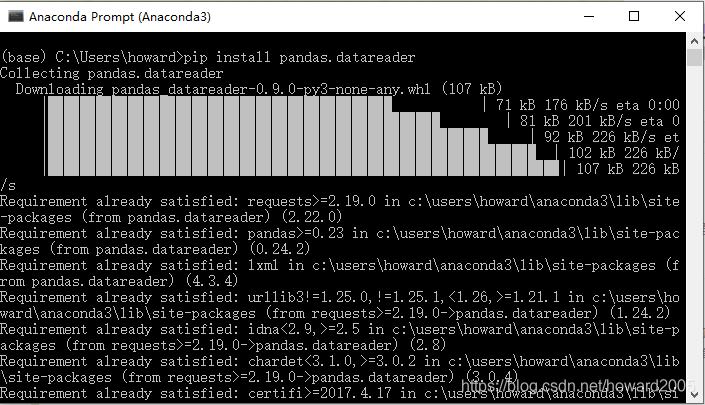This screenshot has height=405, width=705.
Task: Click the scrollbar up arrow
Action: (x=694, y=41)
